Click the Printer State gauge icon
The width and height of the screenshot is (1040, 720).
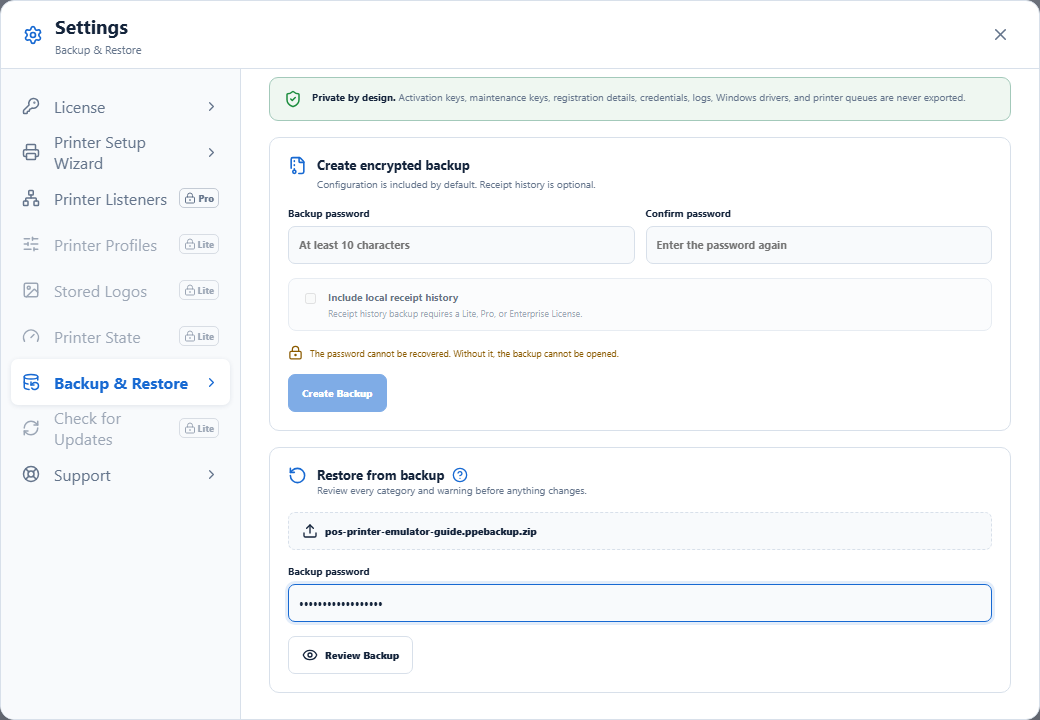(x=31, y=337)
